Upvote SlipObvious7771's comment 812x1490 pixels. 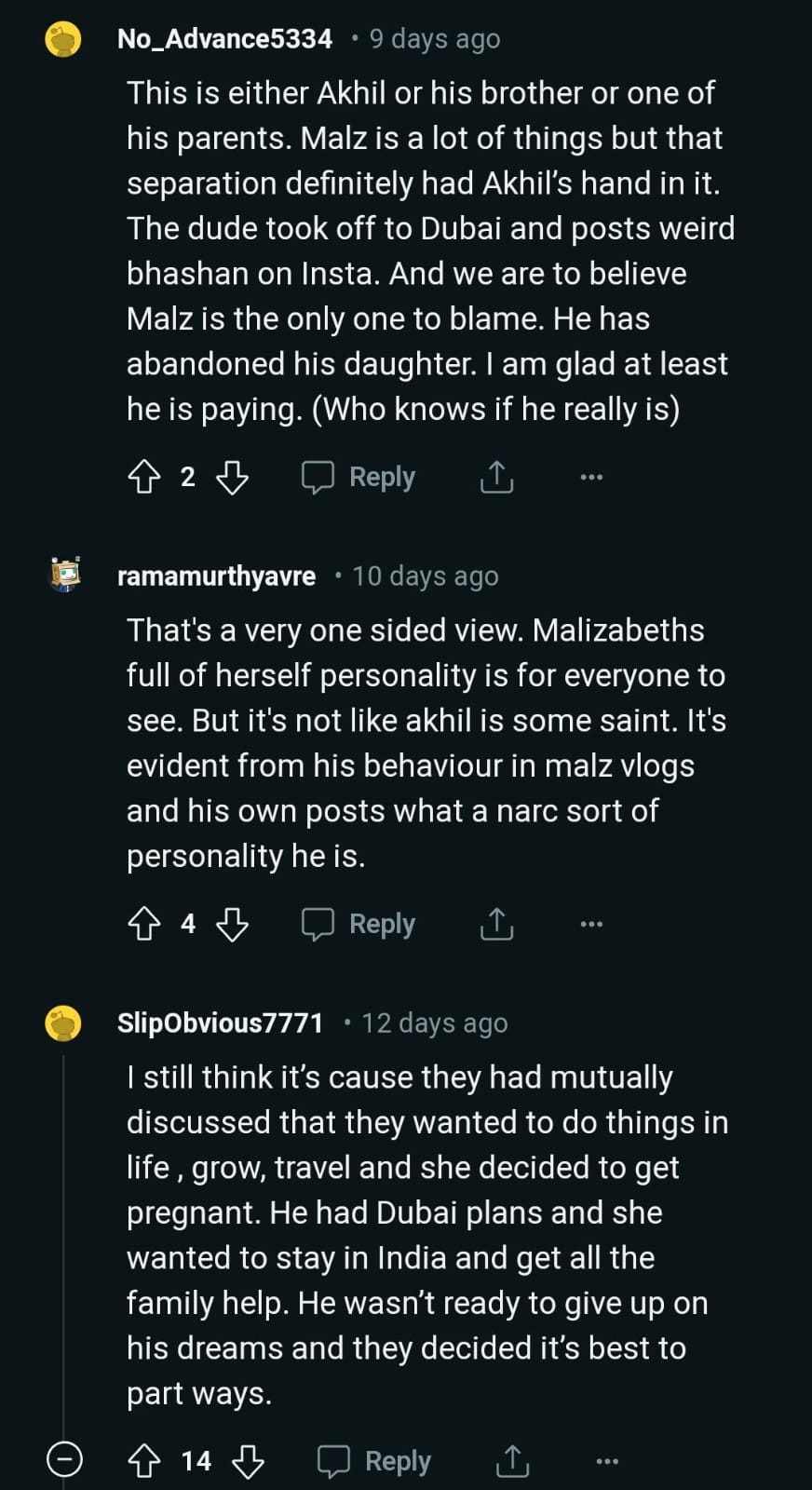(144, 1461)
